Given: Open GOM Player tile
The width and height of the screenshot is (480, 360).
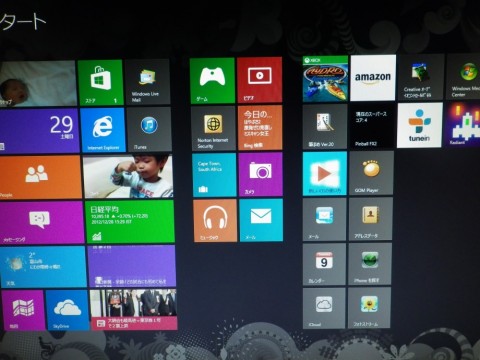Looking at the screenshot, I should click(371, 173).
